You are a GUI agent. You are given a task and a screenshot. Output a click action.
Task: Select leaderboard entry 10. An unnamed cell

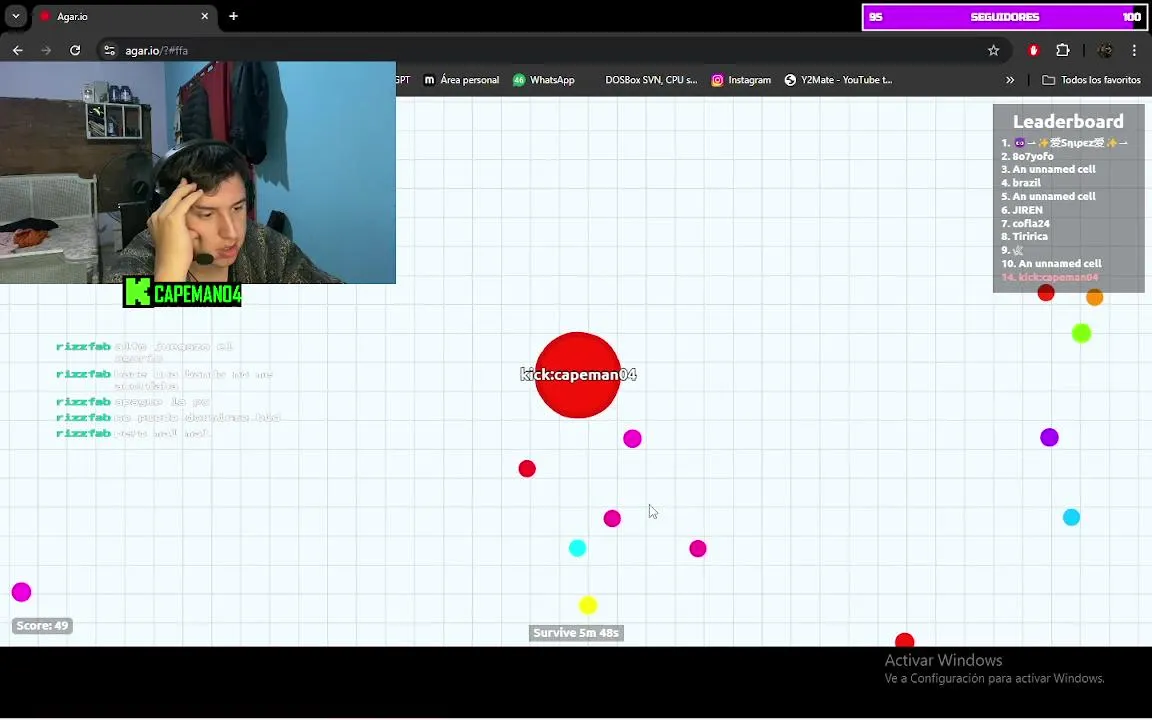[1051, 264]
